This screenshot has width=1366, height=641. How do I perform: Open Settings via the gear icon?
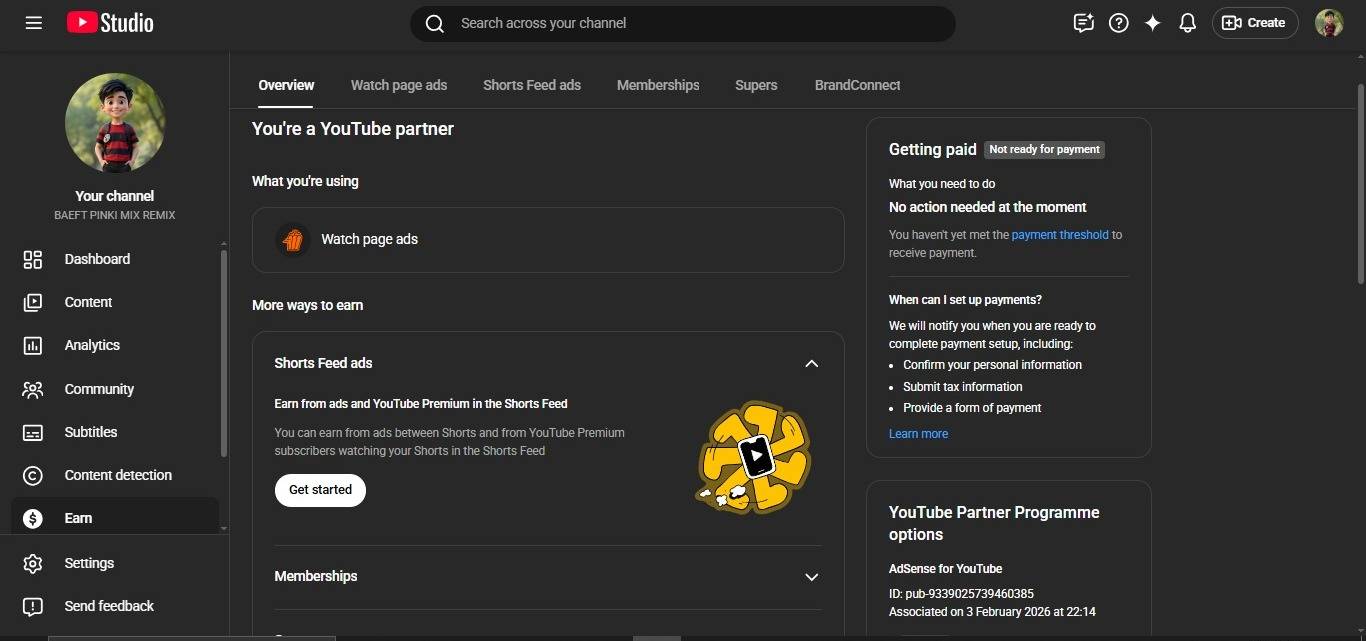pos(33,563)
